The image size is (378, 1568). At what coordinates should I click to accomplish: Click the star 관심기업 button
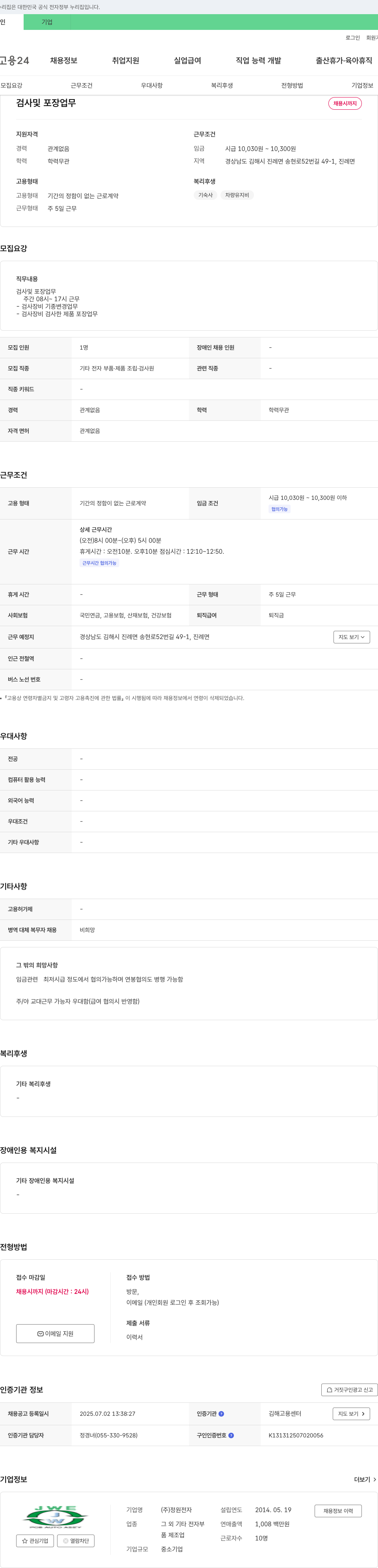click(x=35, y=1540)
